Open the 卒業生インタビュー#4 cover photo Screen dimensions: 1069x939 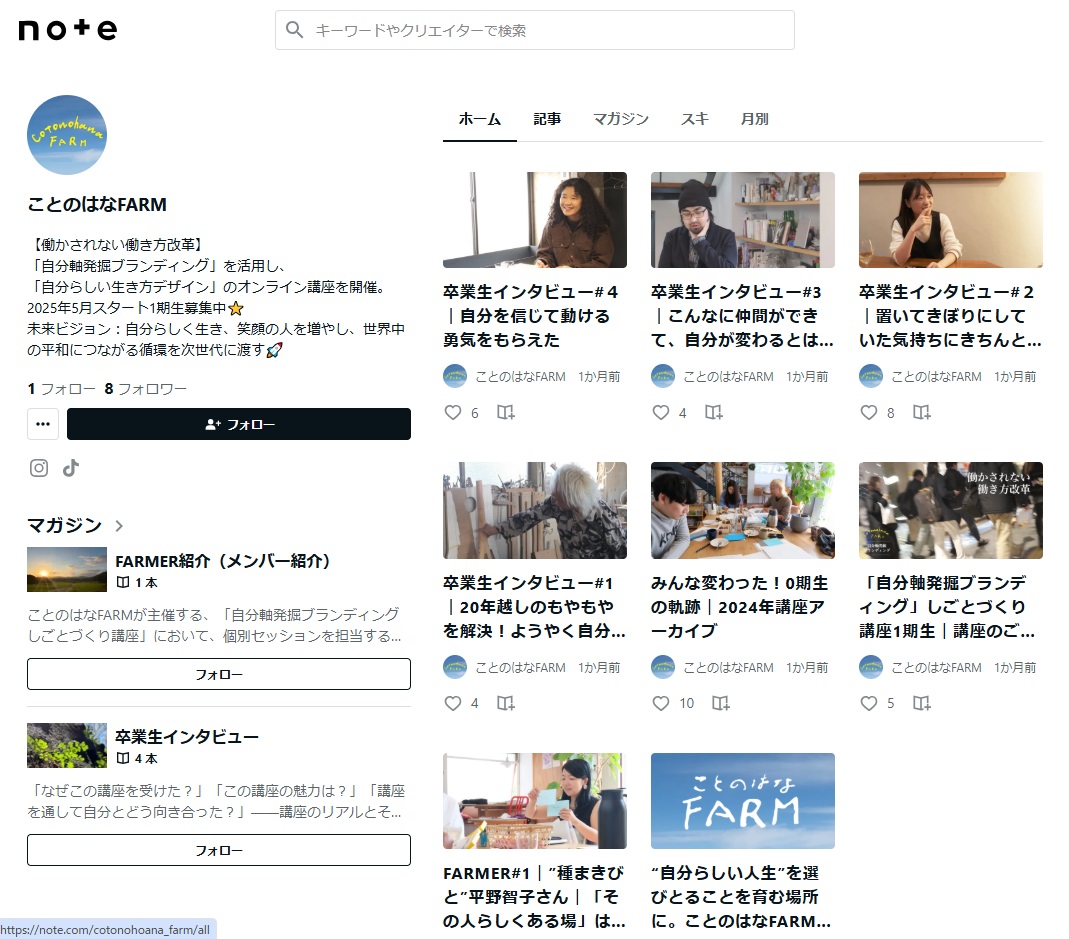535,220
